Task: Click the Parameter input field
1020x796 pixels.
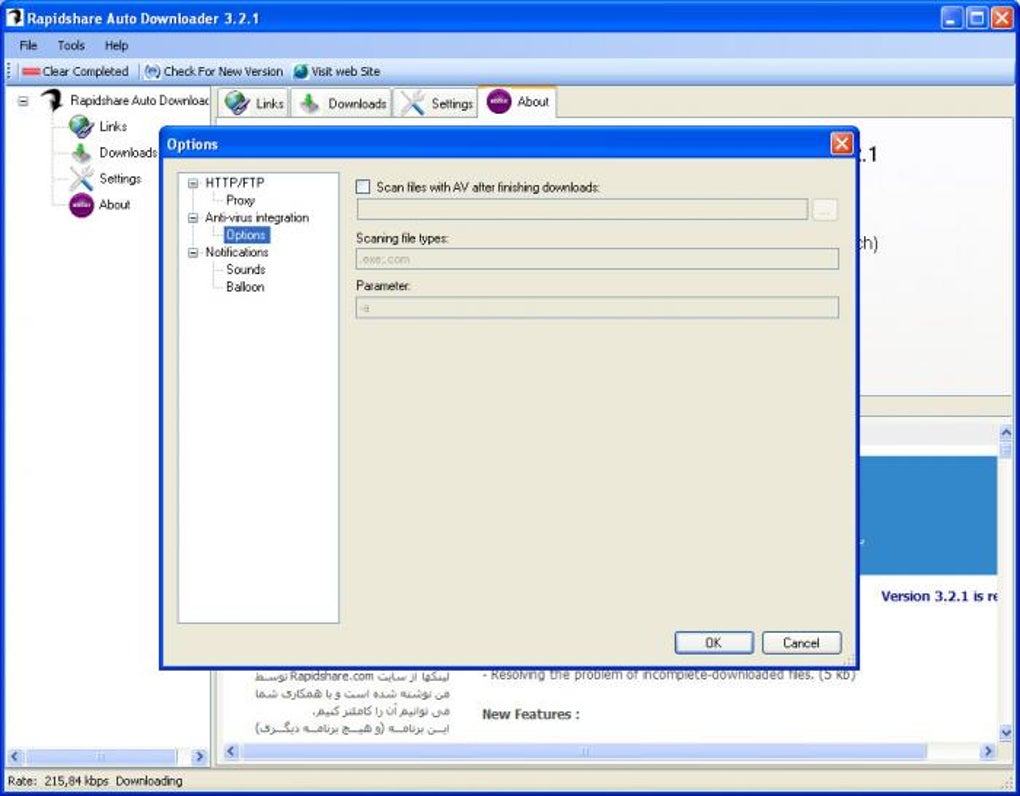Action: [x=597, y=308]
